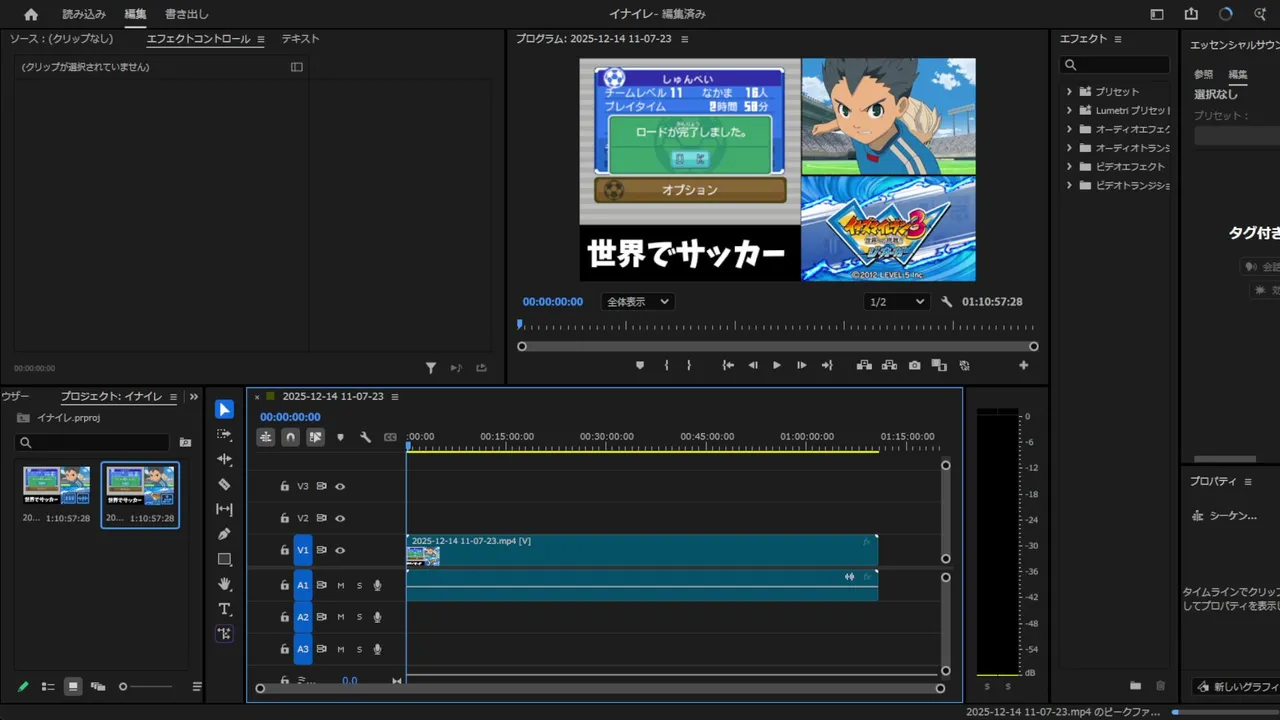Click the 新しいグラフィ button
This screenshot has width=1280, height=720.
[1236, 687]
